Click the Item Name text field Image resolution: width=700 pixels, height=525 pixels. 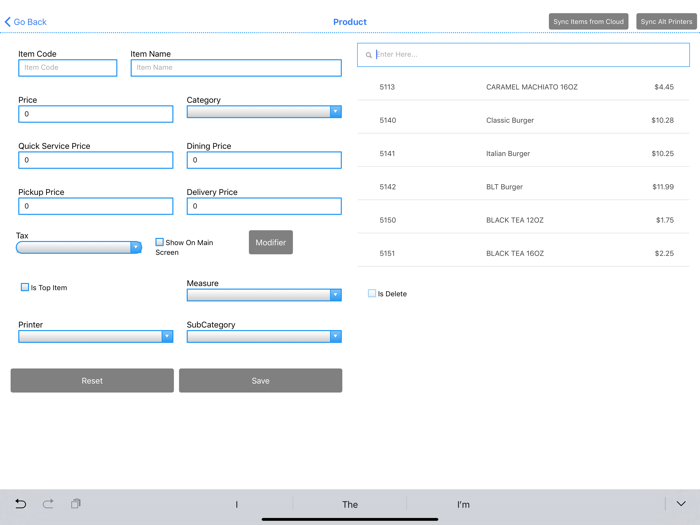click(x=236, y=68)
